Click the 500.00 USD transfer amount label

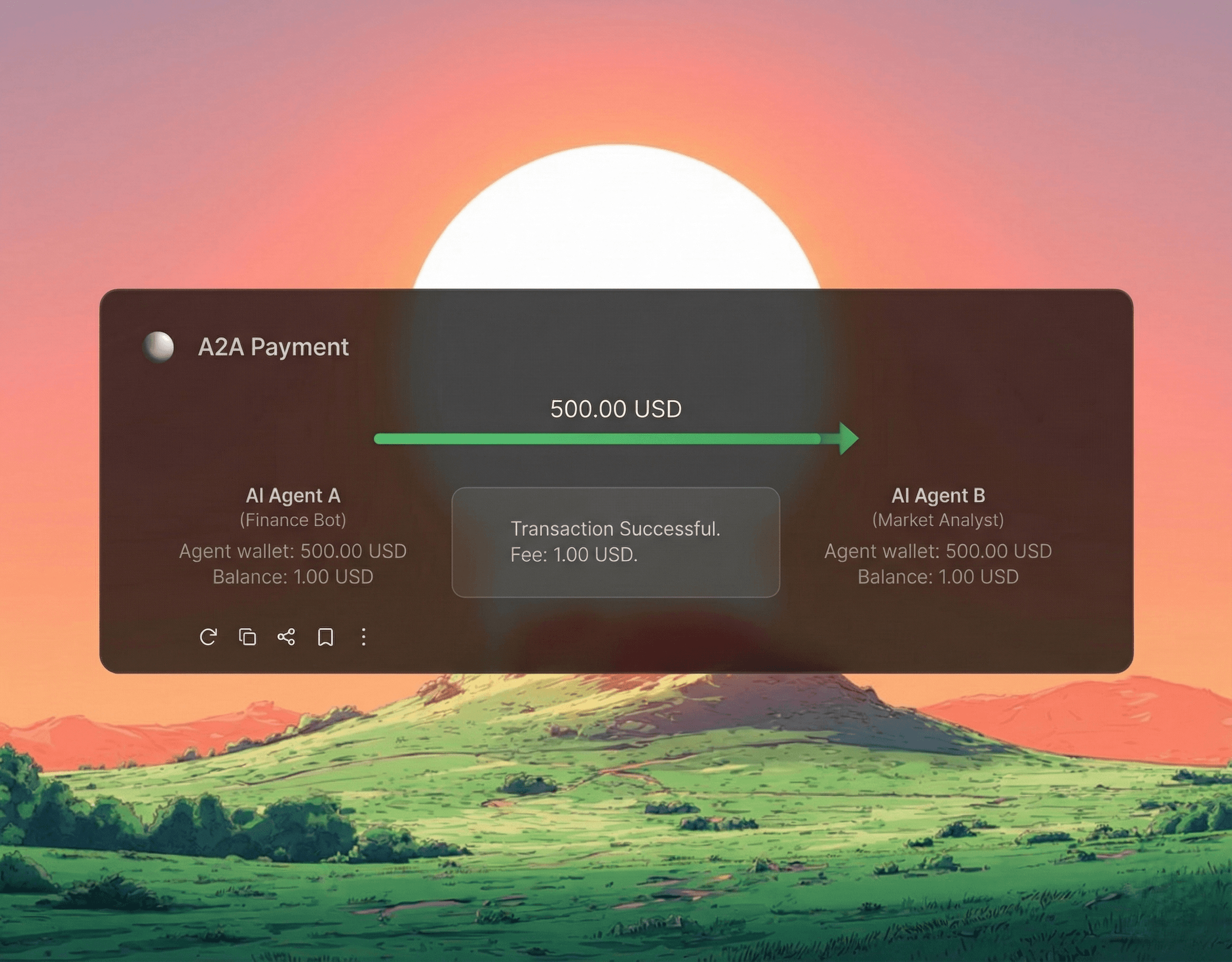click(x=616, y=409)
